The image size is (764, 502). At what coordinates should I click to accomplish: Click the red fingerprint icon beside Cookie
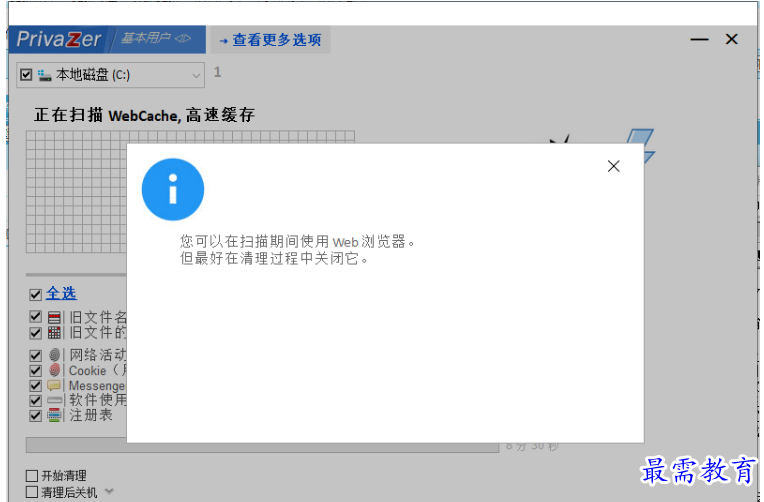54,370
